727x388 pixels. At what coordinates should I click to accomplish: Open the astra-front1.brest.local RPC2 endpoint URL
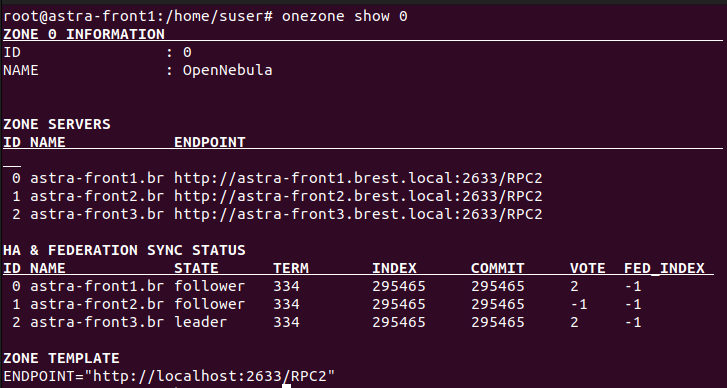coord(358,178)
